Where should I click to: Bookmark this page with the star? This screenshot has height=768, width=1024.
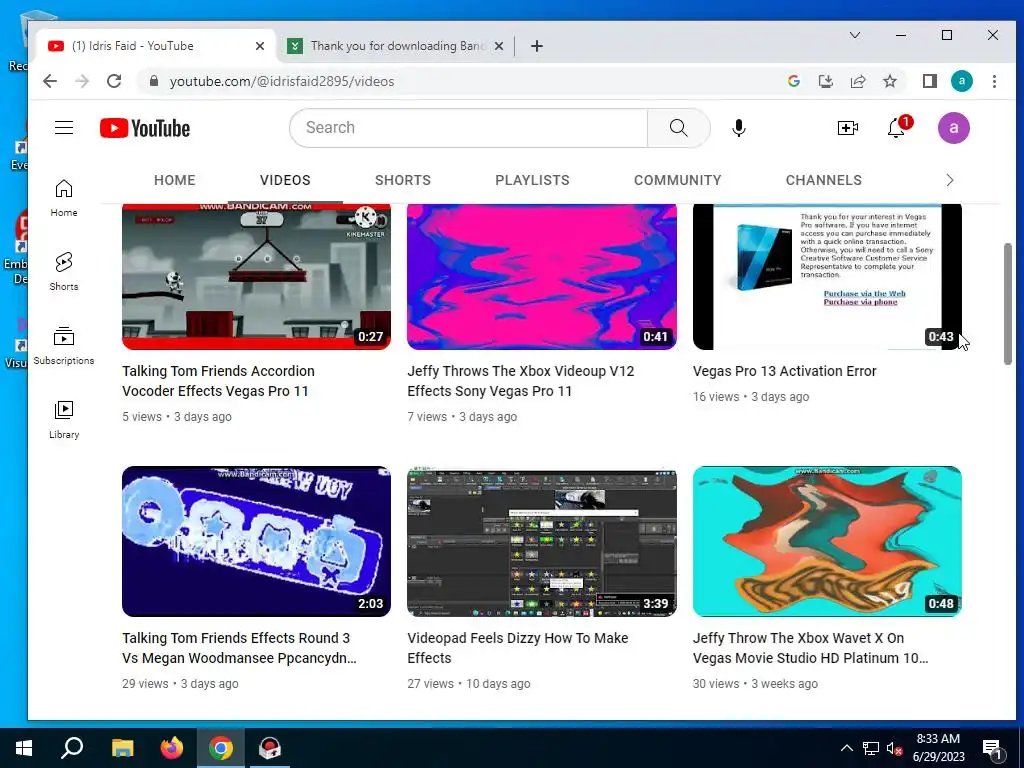pos(889,81)
